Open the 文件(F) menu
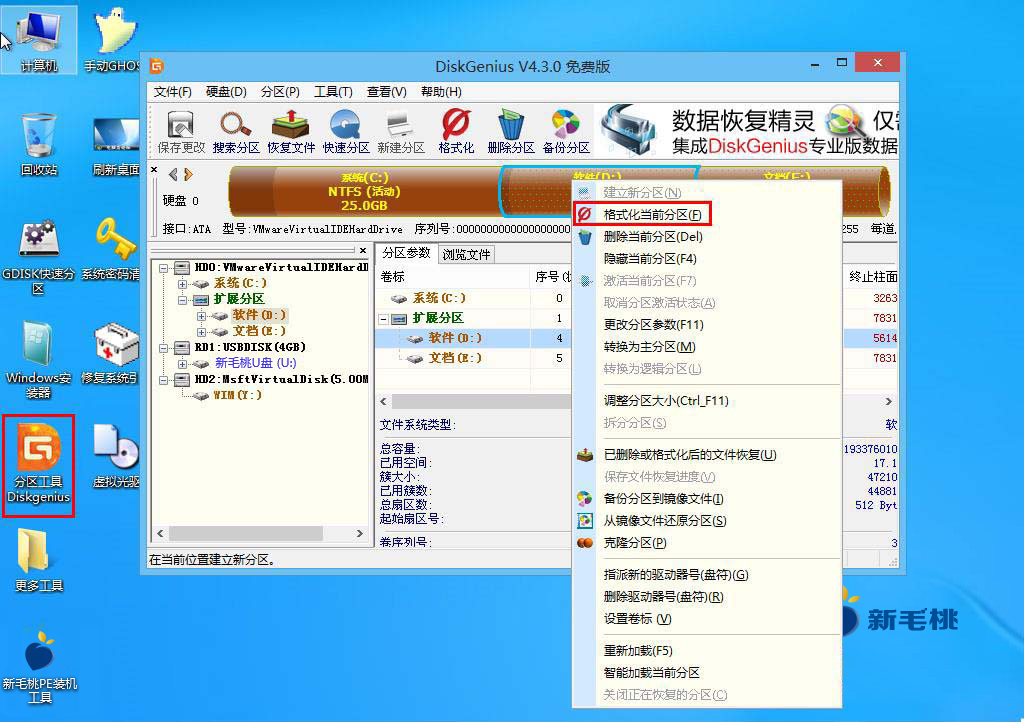Viewport: 1024px width, 722px height. point(172,92)
